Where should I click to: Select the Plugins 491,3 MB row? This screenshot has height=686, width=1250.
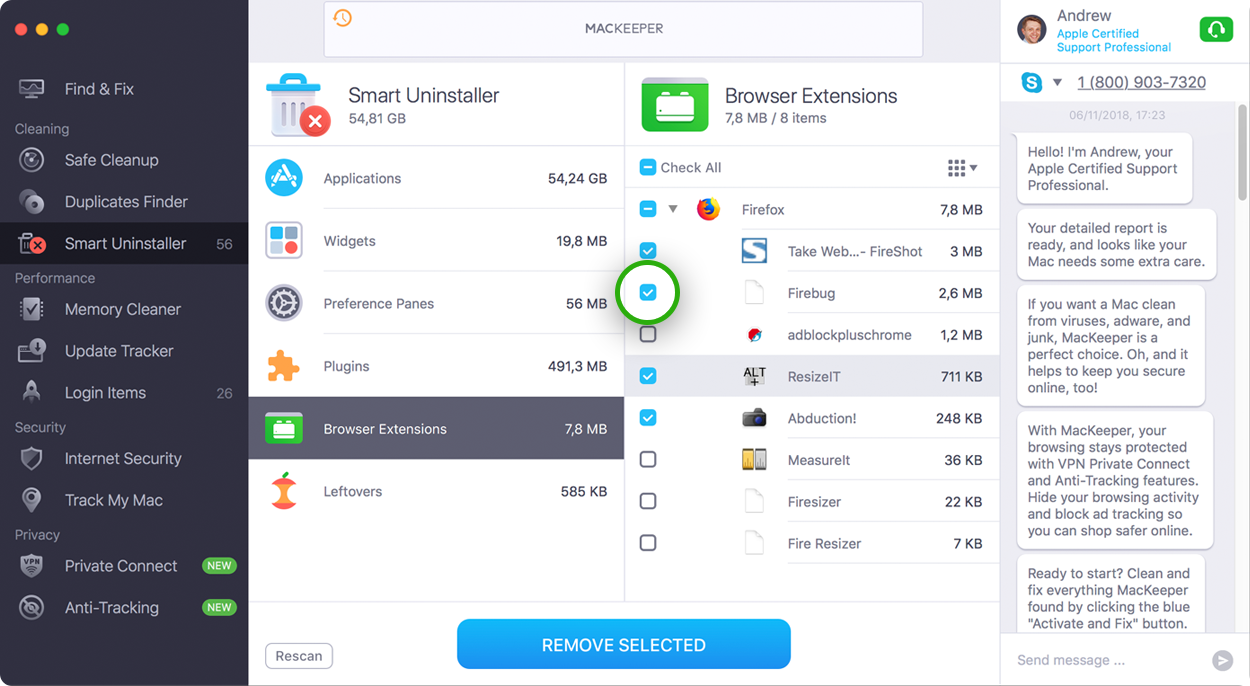tap(436, 366)
